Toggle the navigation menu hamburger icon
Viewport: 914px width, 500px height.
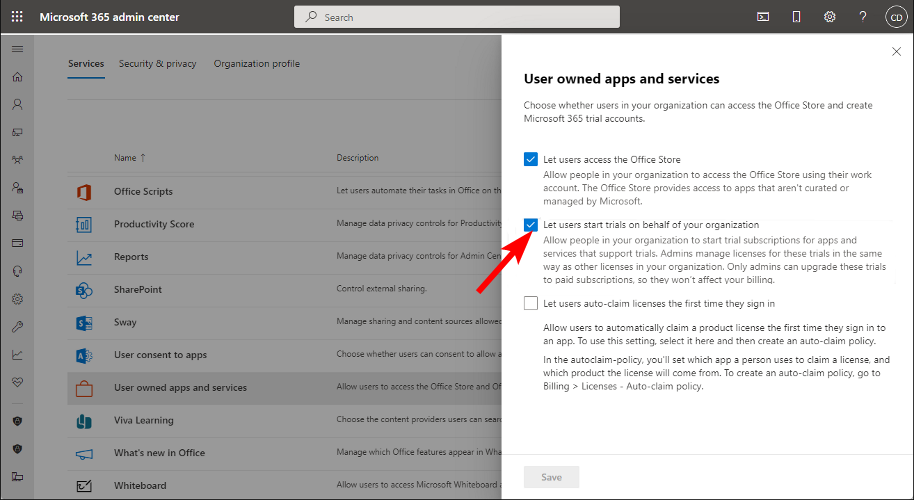(17, 49)
